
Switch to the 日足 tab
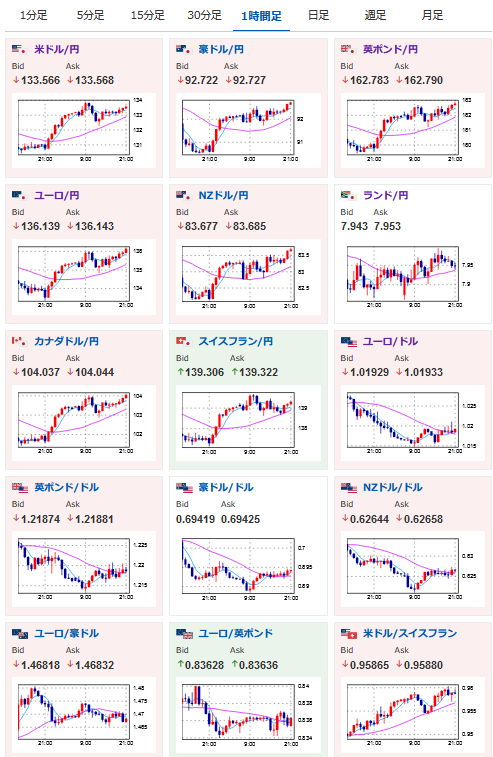(x=319, y=15)
